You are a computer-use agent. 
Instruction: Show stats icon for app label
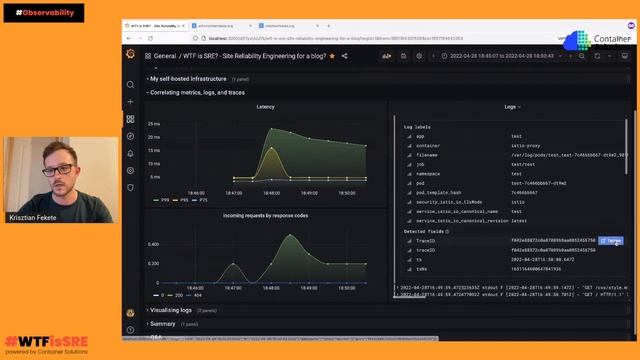coord(409,136)
